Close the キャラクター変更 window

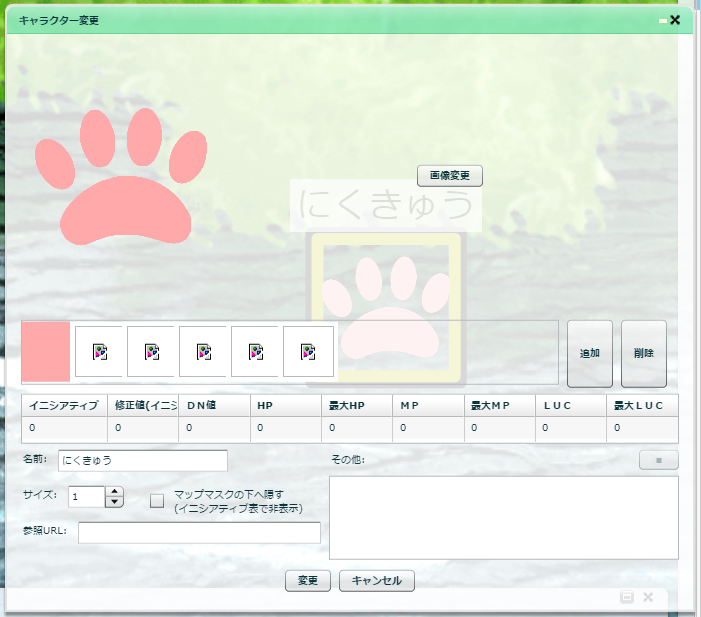pos(675,20)
